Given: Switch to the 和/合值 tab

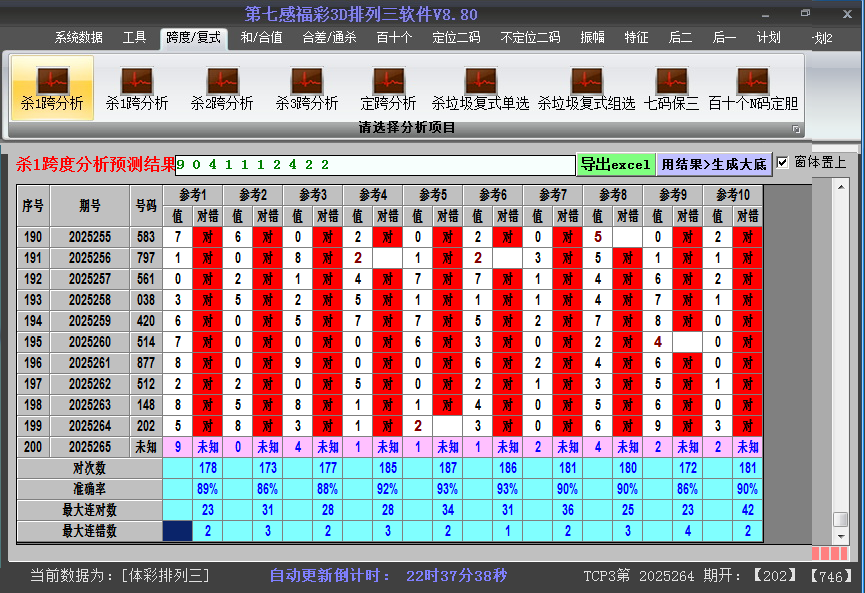Looking at the screenshot, I should (260, 38).
